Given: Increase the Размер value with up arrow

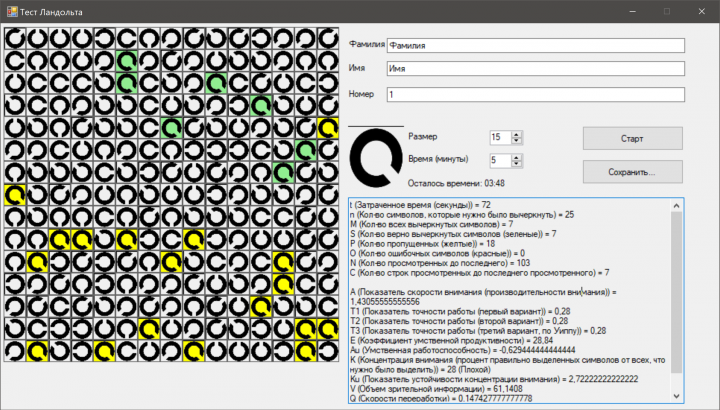Looking at the screenshot, I should tap(517, 135).
